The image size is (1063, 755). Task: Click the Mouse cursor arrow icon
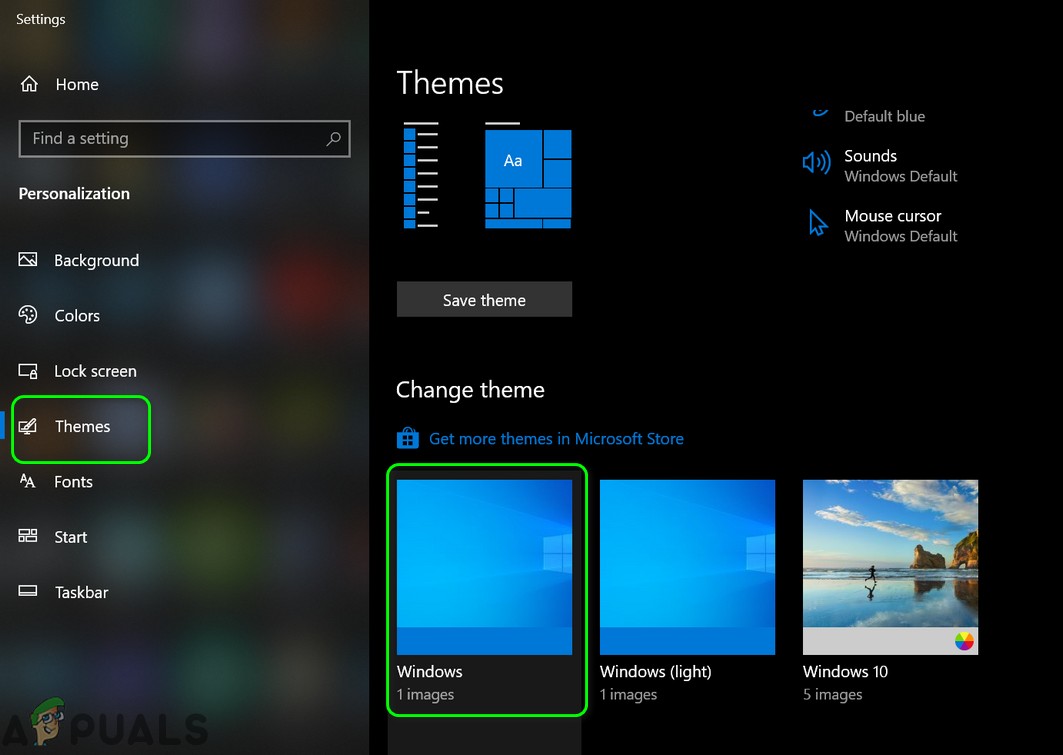pyautogui.click(x=818, y=223)
